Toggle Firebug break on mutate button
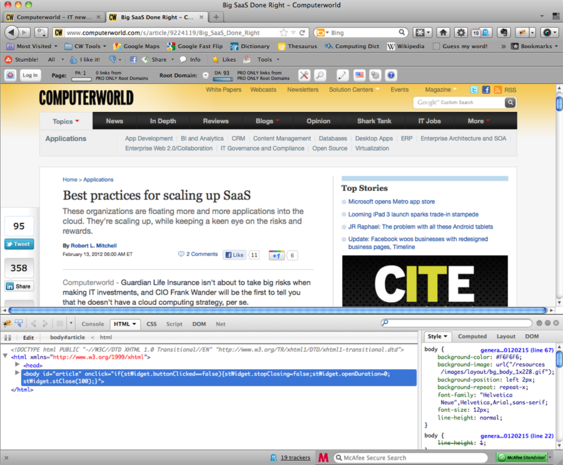The width and height of the screenshot is (563, 465). [x=8, y=337]
